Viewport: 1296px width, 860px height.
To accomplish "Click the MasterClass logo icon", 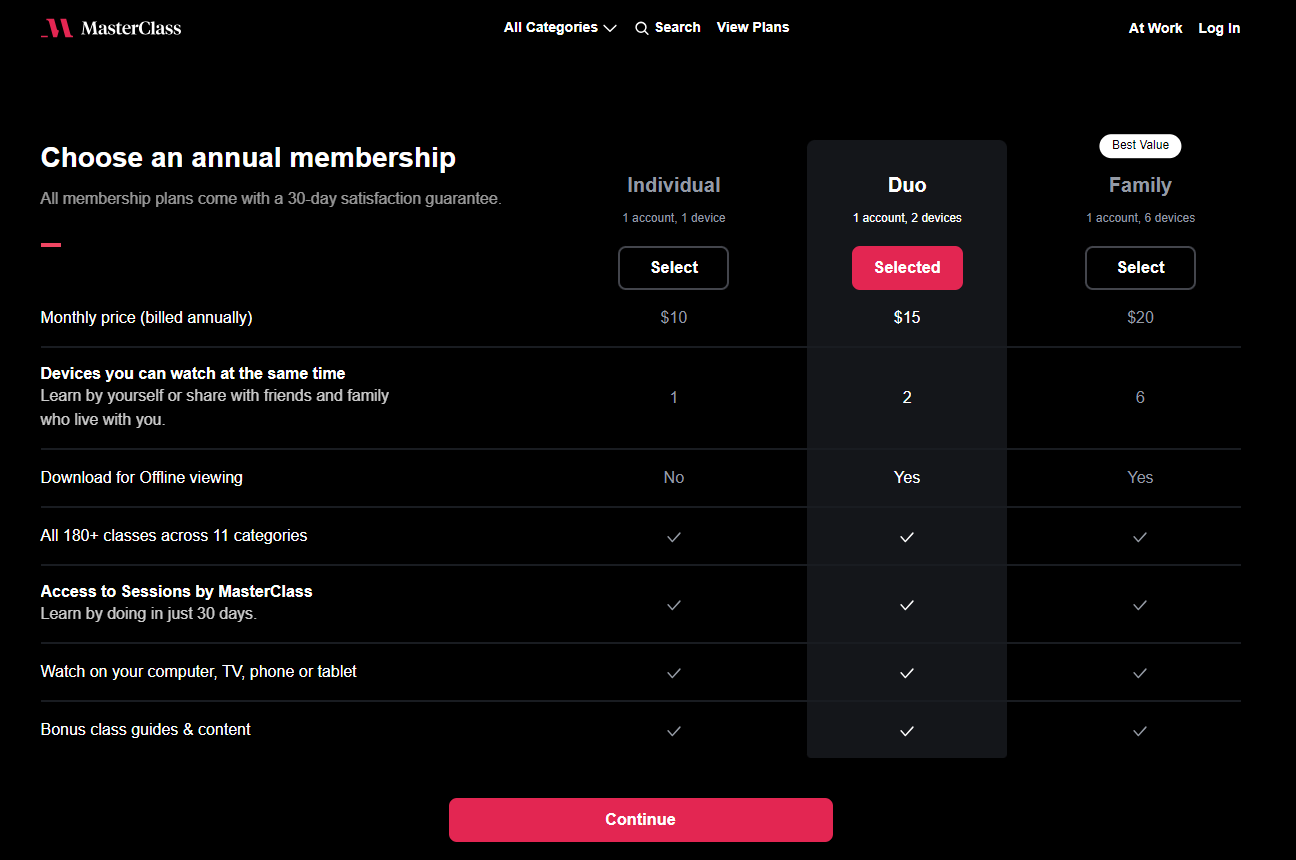I will [x=57, y=28].
